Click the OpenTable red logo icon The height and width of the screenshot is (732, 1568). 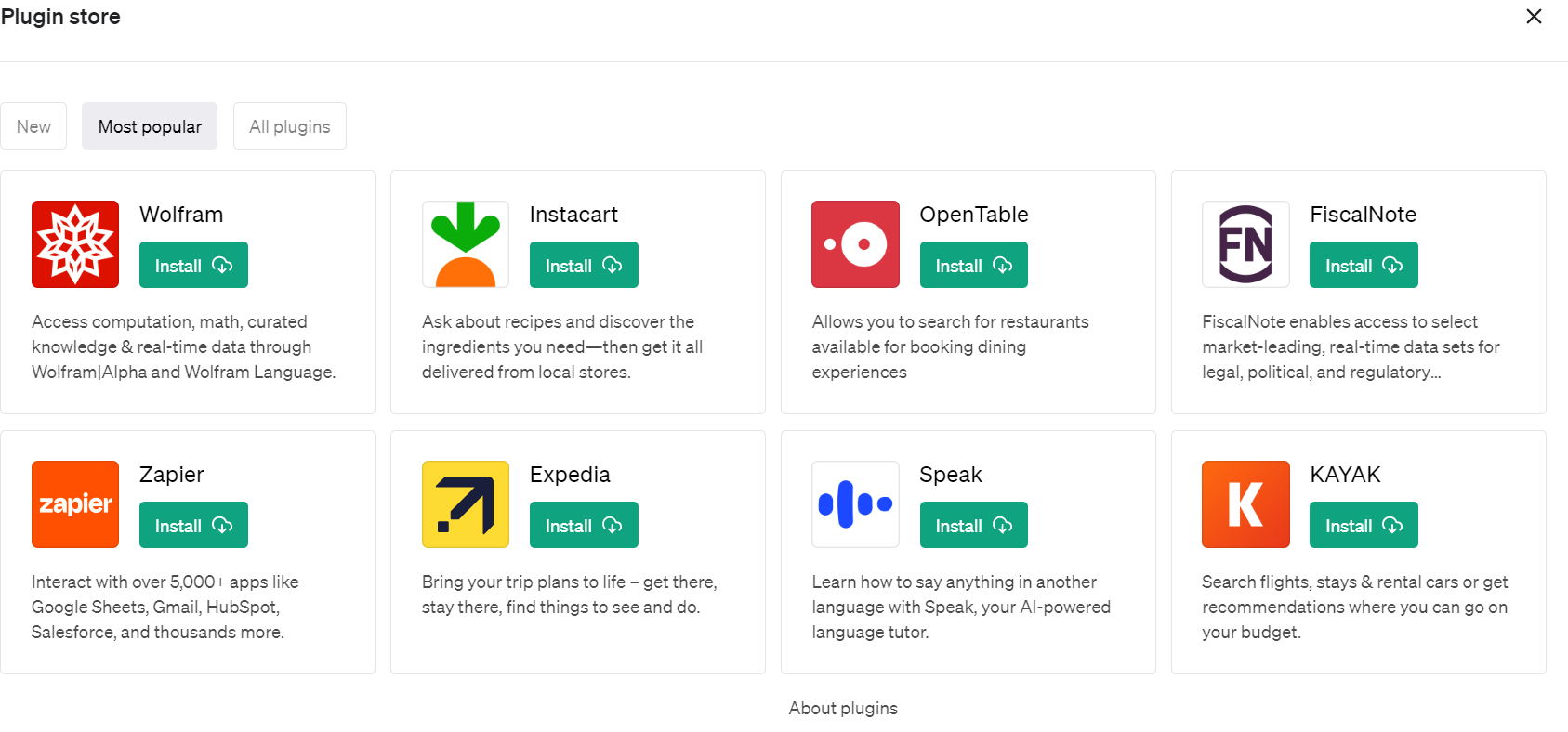coord(855,244)
